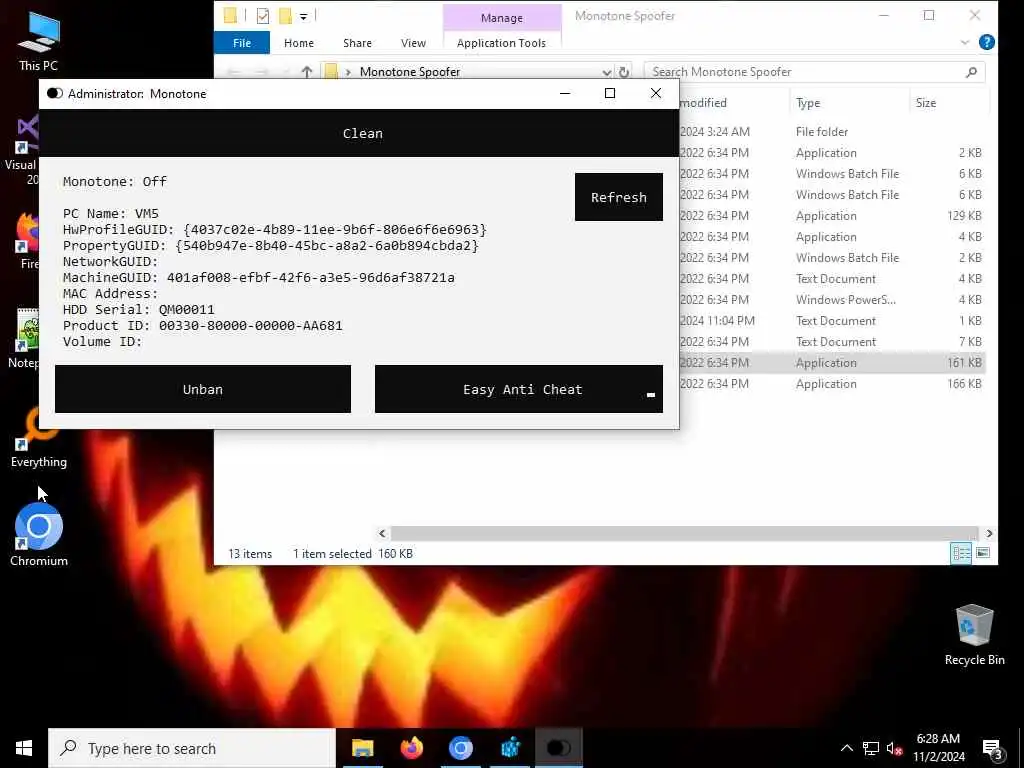Sort by the Size column header
This screenshot has height=768, width=1024.
coord(948,103)
